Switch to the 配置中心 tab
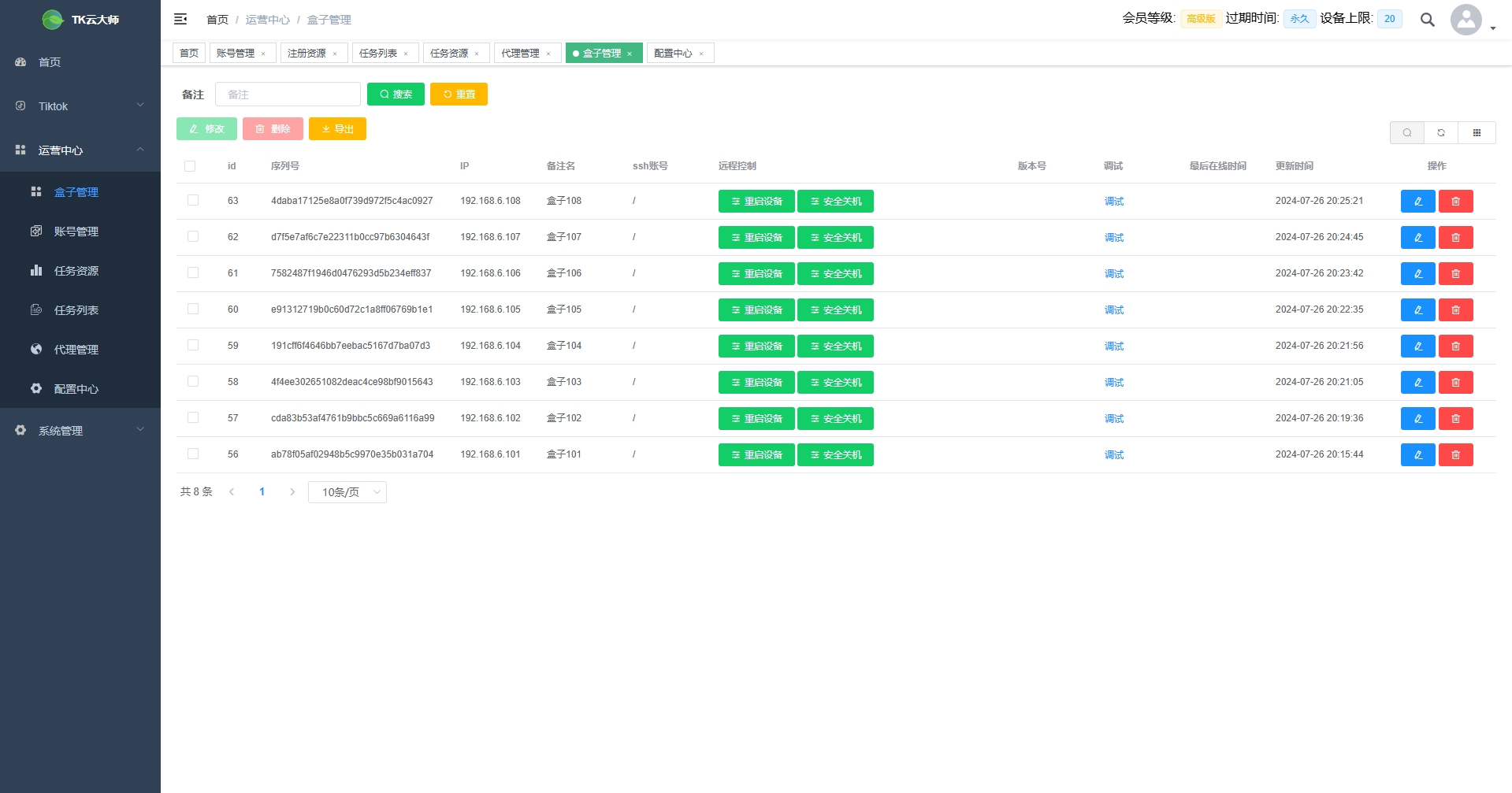 pos(673,54)
